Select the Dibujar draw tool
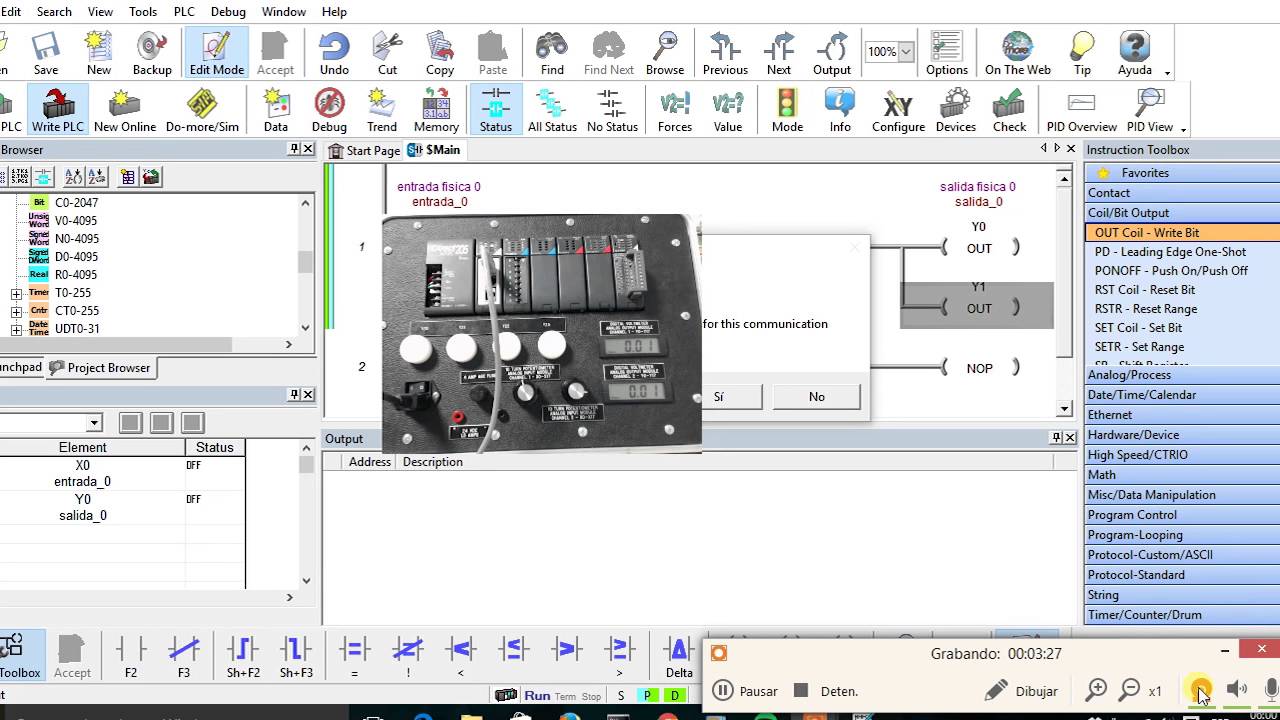The image size is (1280, 720). [x=1021, y=691]
